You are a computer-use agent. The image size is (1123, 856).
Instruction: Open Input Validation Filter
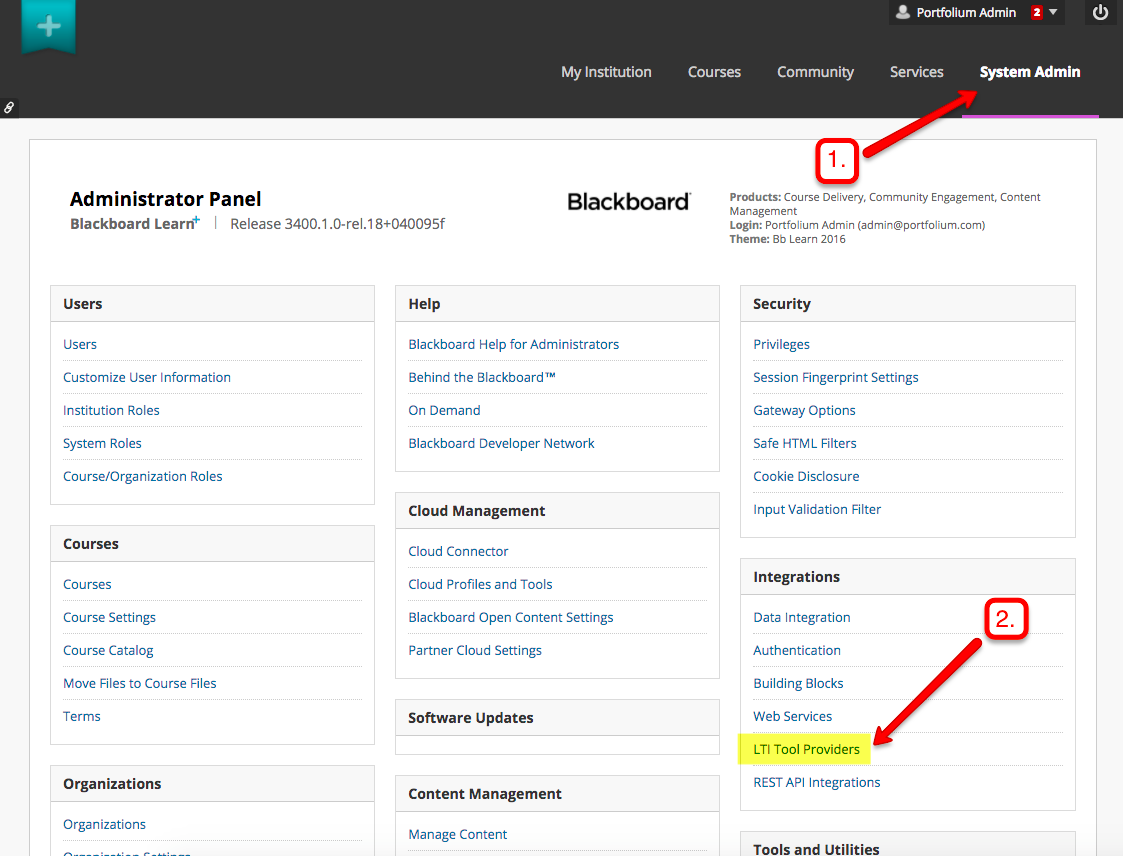(x=817, y=509)
